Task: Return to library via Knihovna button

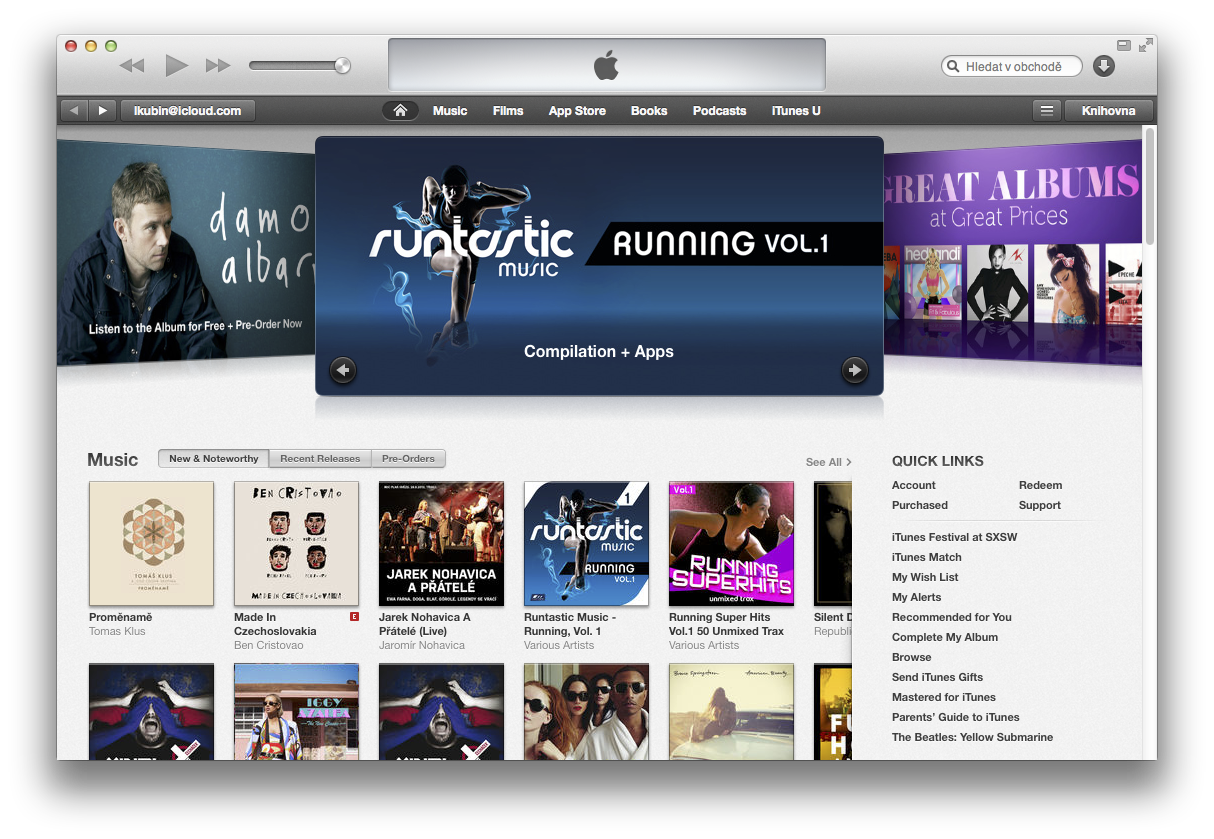Action: [x=1109, y=111]
